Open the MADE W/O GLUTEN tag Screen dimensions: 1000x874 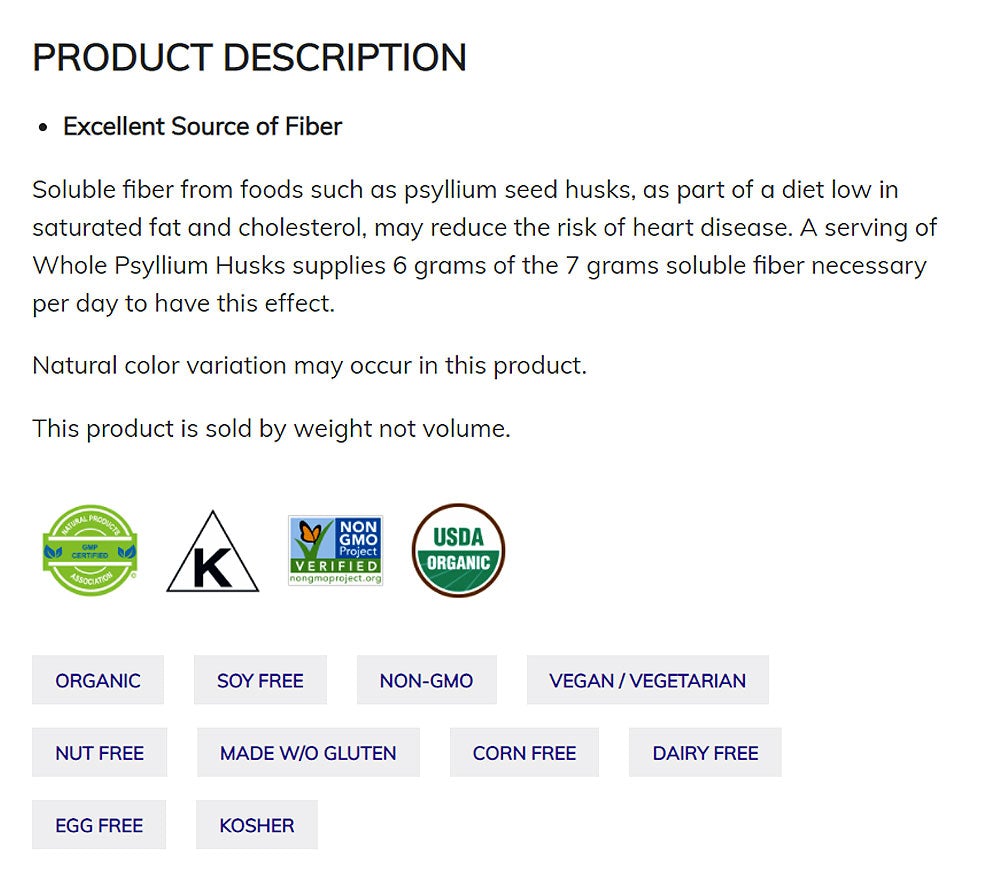click(x=308, y=753)
